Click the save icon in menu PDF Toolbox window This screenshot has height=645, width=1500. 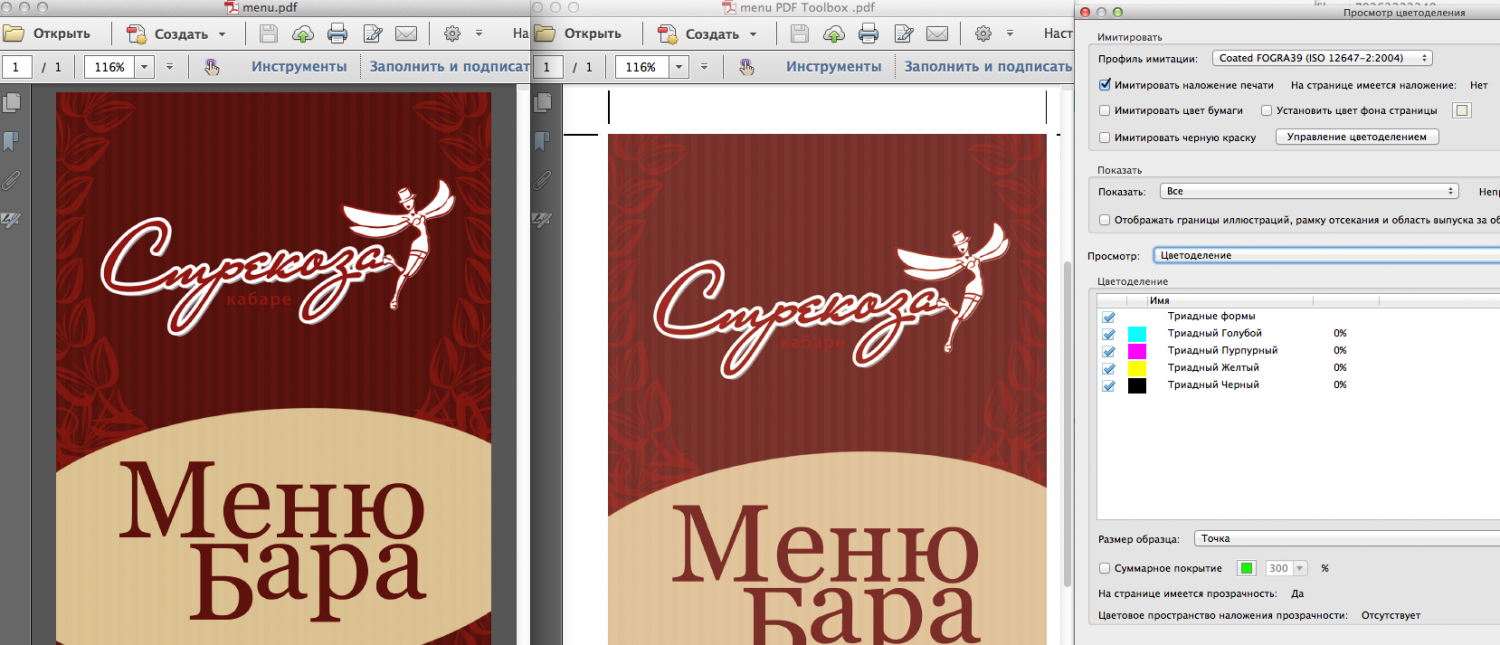[x=799, y=33]
